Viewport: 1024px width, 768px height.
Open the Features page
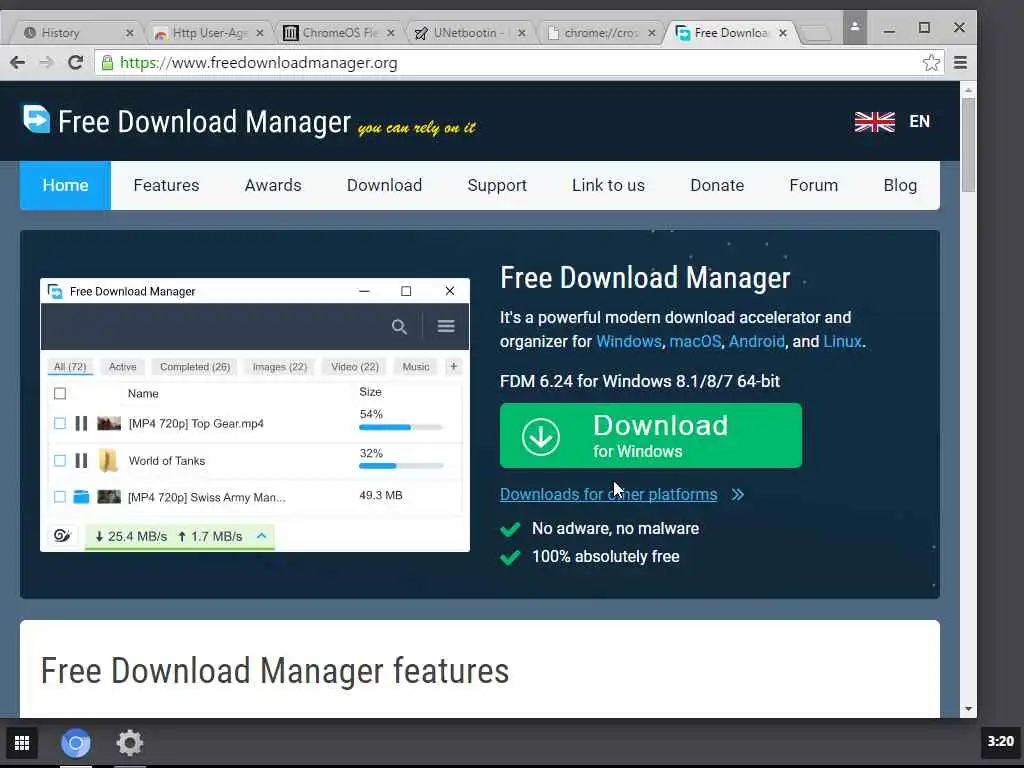167,185
